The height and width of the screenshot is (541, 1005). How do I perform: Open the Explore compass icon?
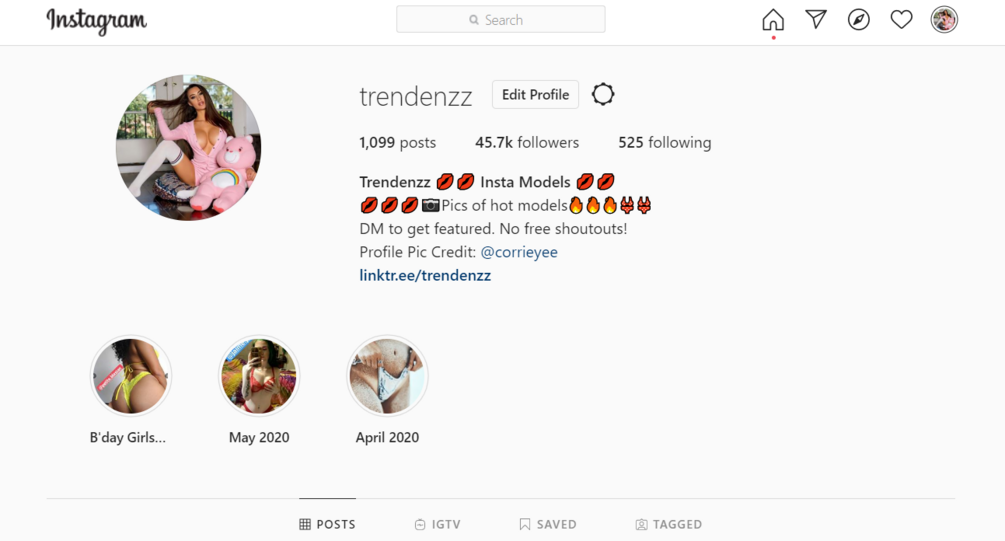pyautogui.click(x=859, y=20)
